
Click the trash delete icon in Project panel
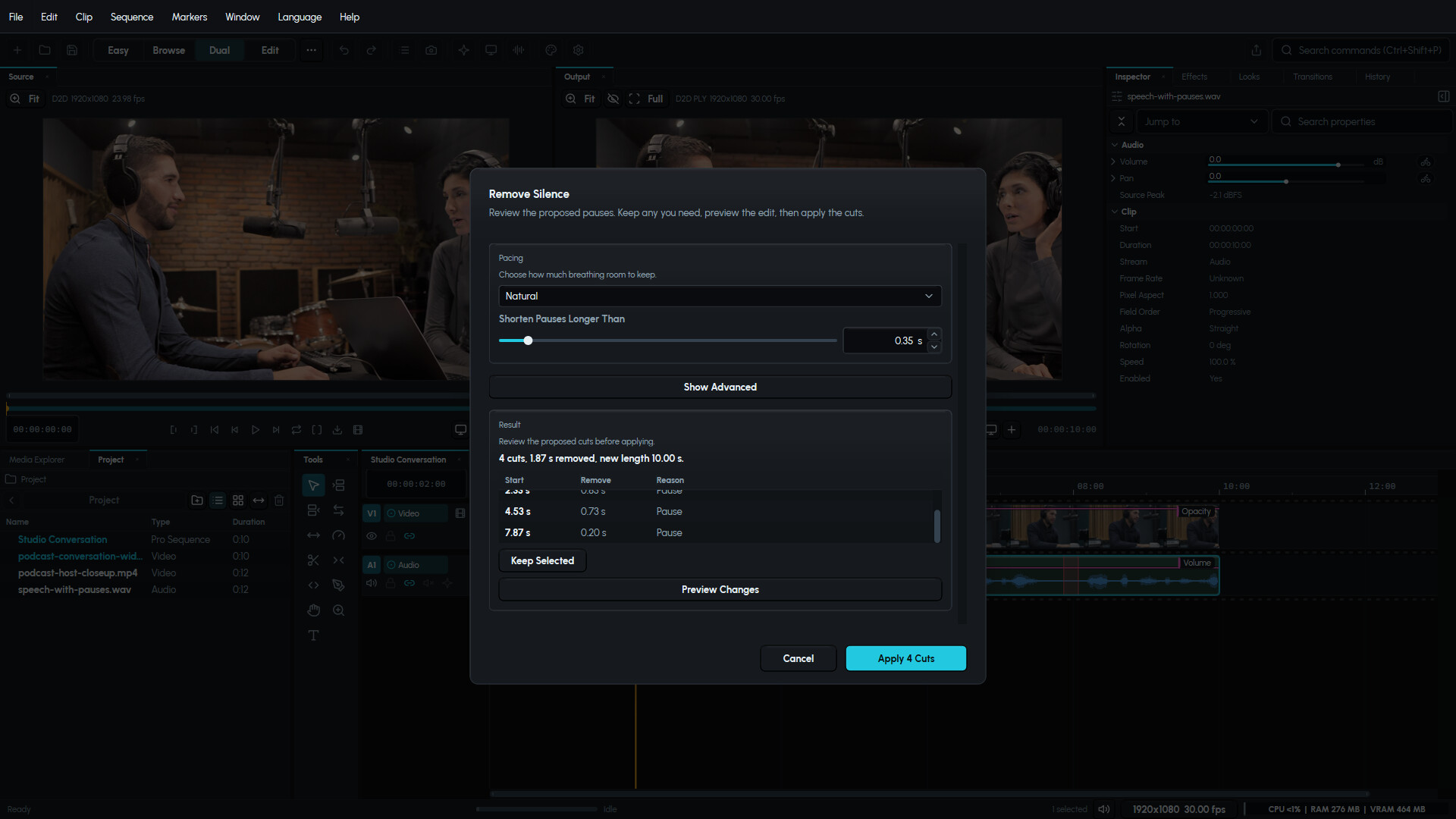(x=279, y=500)
